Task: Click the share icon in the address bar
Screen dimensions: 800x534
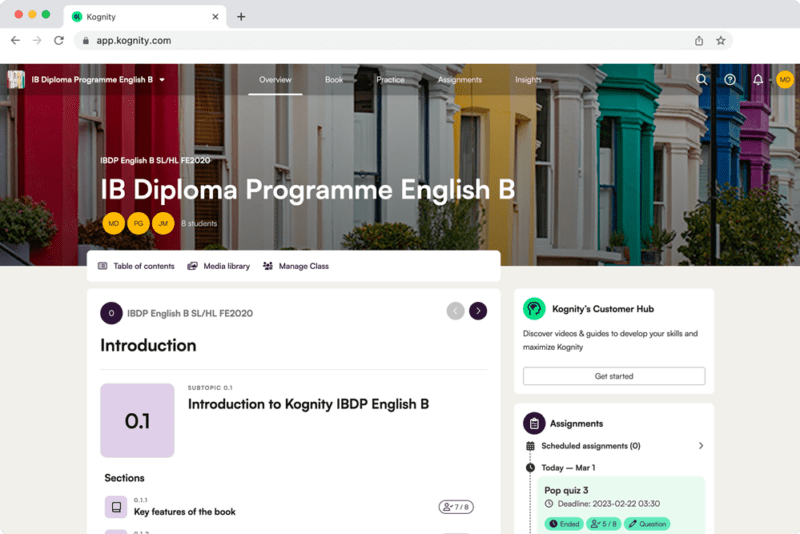Action: click(699, 41)
